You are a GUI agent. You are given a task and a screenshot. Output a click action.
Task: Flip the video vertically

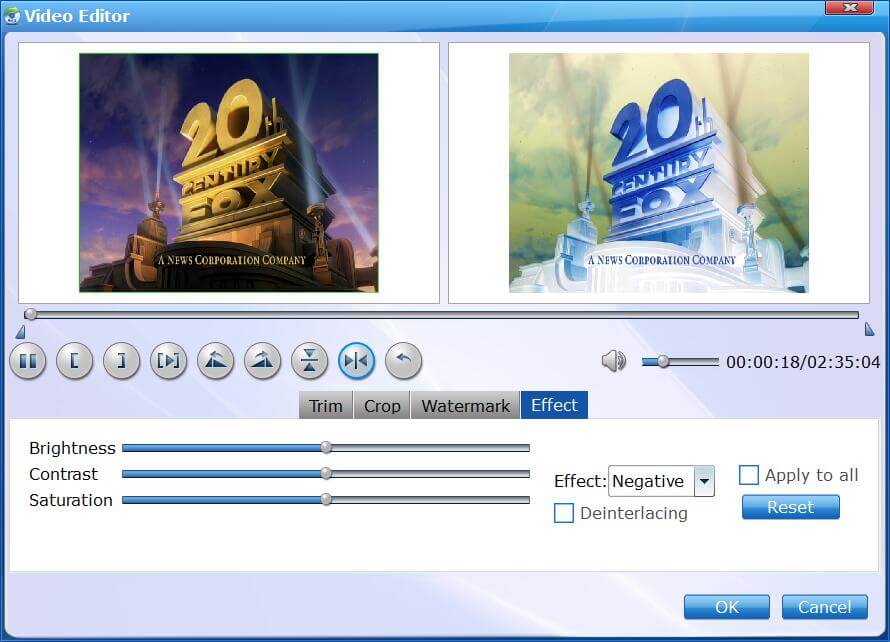310,361
